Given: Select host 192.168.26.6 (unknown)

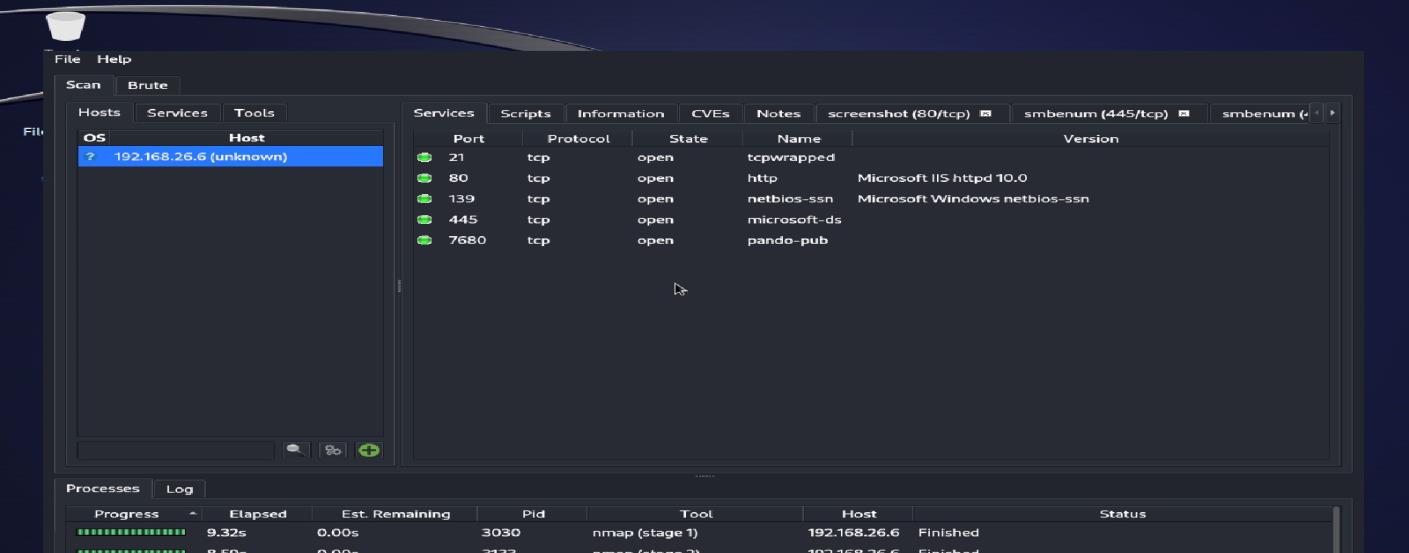Looking at the screenshot, I should pyautogui.click(x=230, y=157).
